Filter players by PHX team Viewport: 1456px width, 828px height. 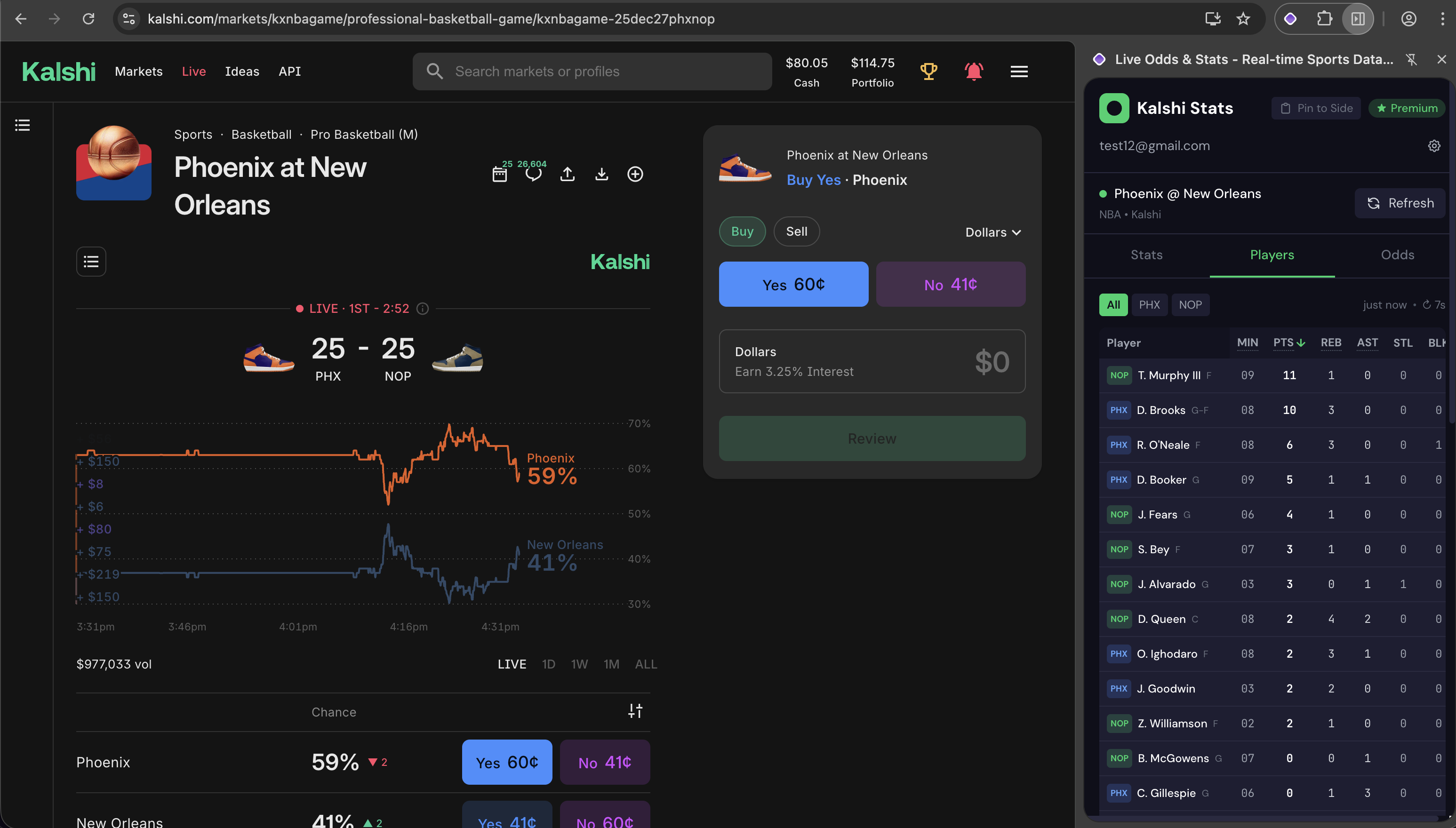coord(1149,305)
